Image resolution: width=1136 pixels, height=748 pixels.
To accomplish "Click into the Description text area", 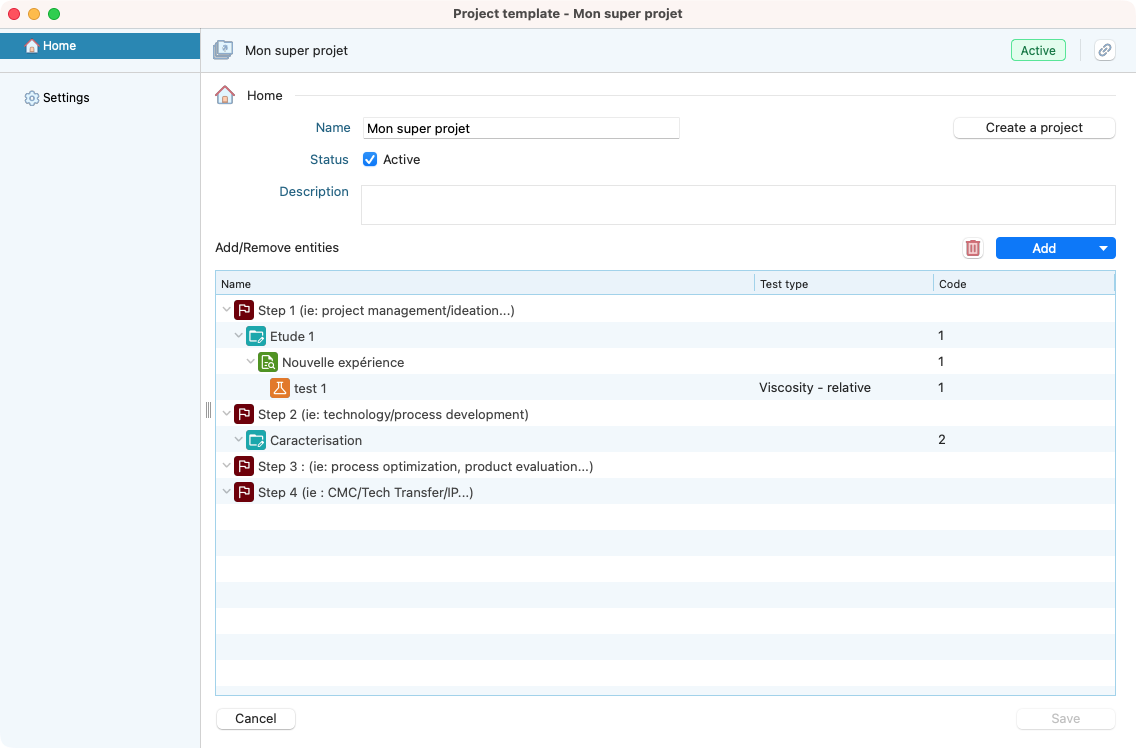I will click(x=737, y=204).
